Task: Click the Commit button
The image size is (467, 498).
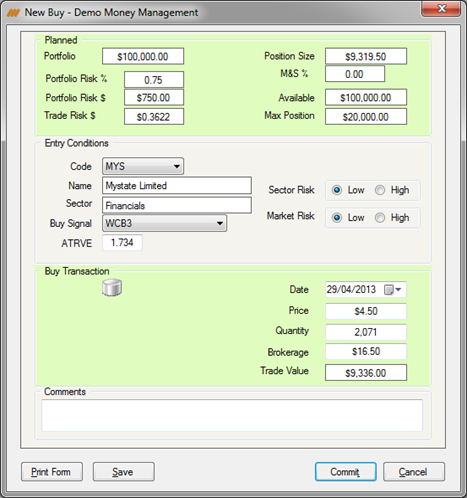Action: tap(346, 472)
